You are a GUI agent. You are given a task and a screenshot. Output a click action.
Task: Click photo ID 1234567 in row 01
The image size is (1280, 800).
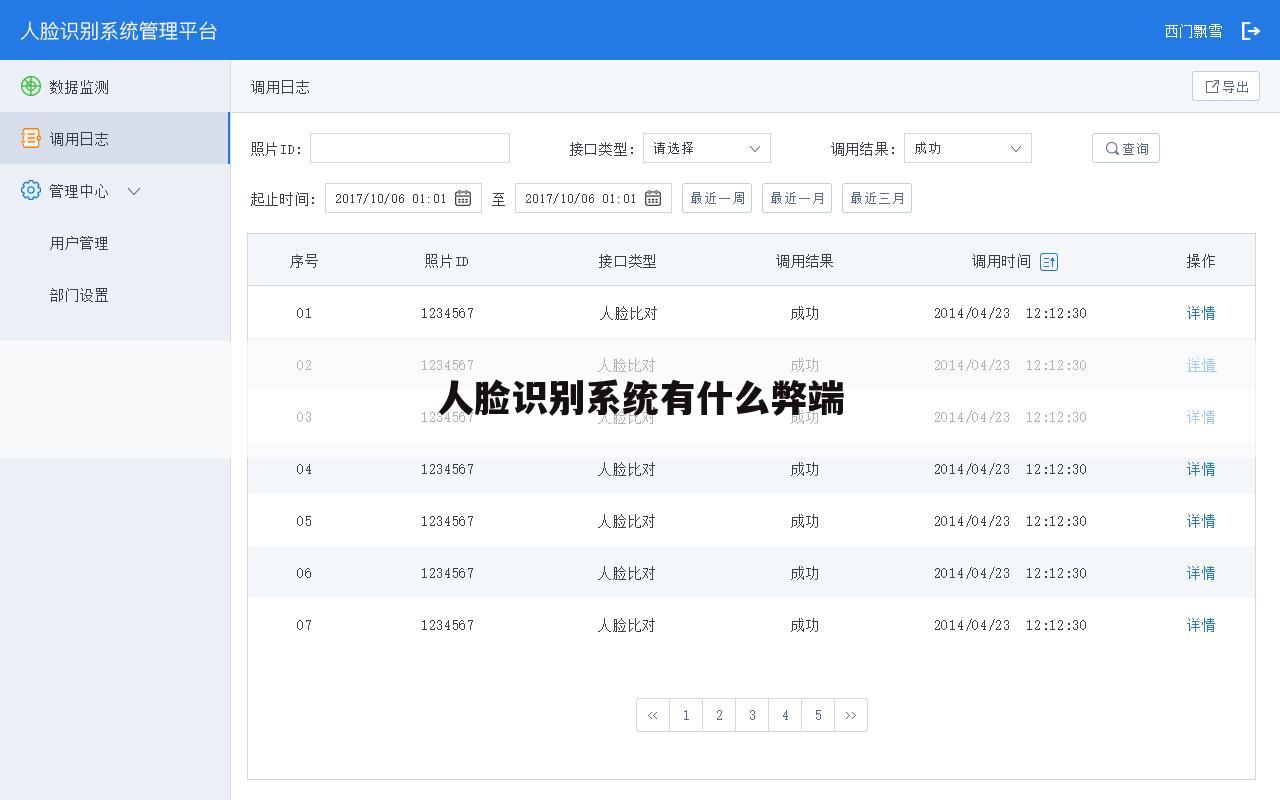447,313
